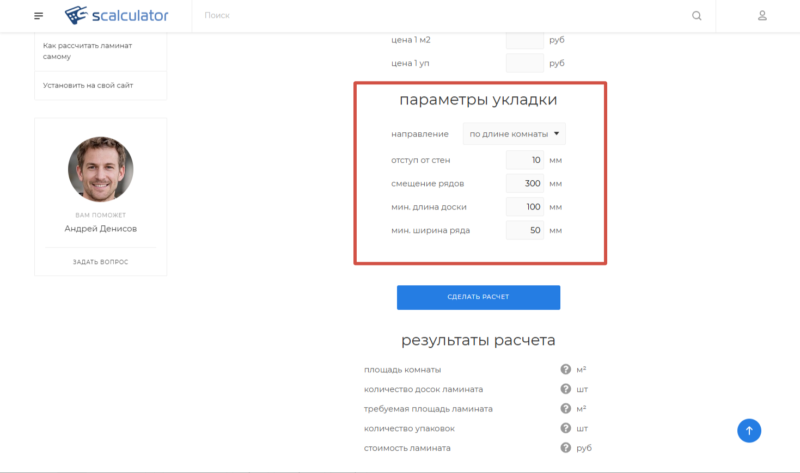Click the мин. ширина ряда field
The height and width of the screenshot is (473, 800).
[x=524, y=231]
